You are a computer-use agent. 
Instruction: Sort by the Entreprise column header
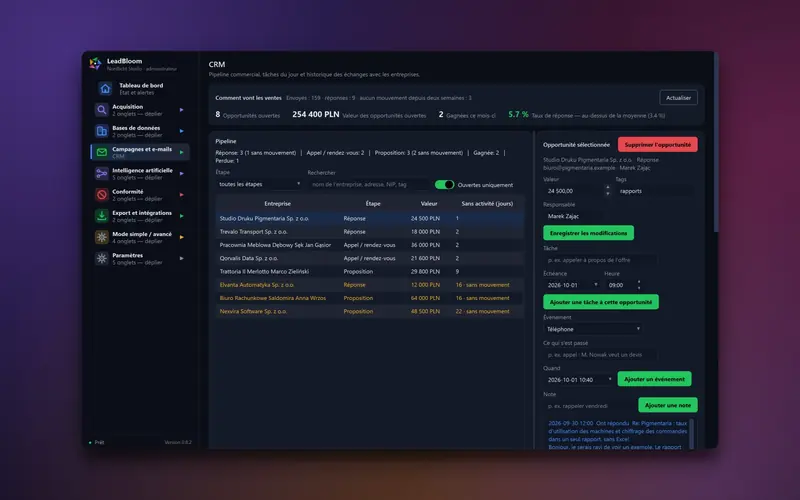pos(278,204)
